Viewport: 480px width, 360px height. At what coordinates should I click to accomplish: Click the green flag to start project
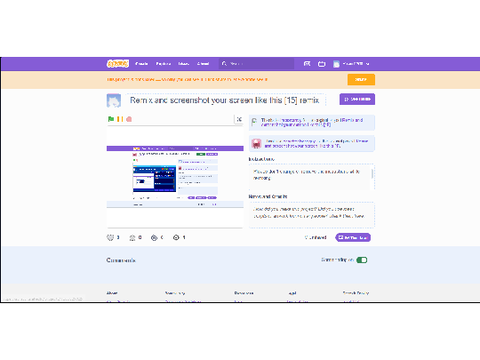coord(111,119)
